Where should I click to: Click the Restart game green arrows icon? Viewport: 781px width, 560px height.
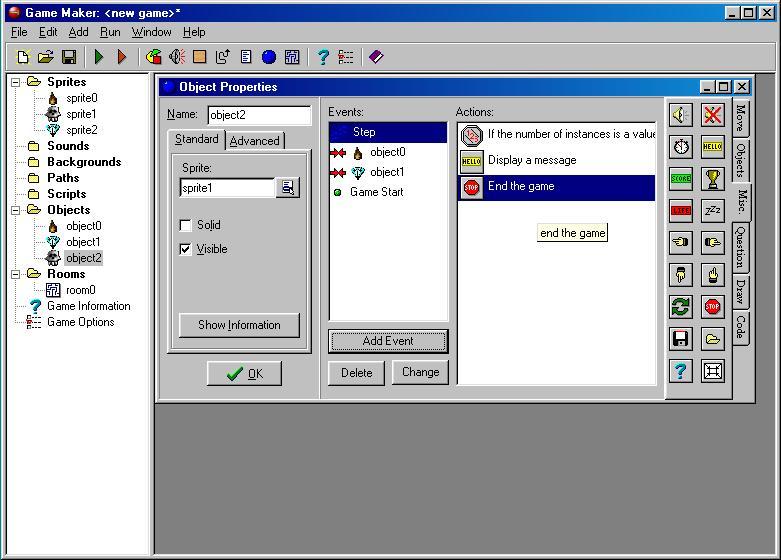point(681,307)
